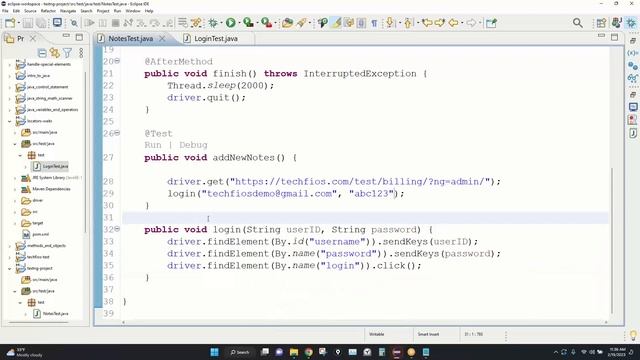Click the Coverage run icon
640x360 pixels.
point(248,23)
